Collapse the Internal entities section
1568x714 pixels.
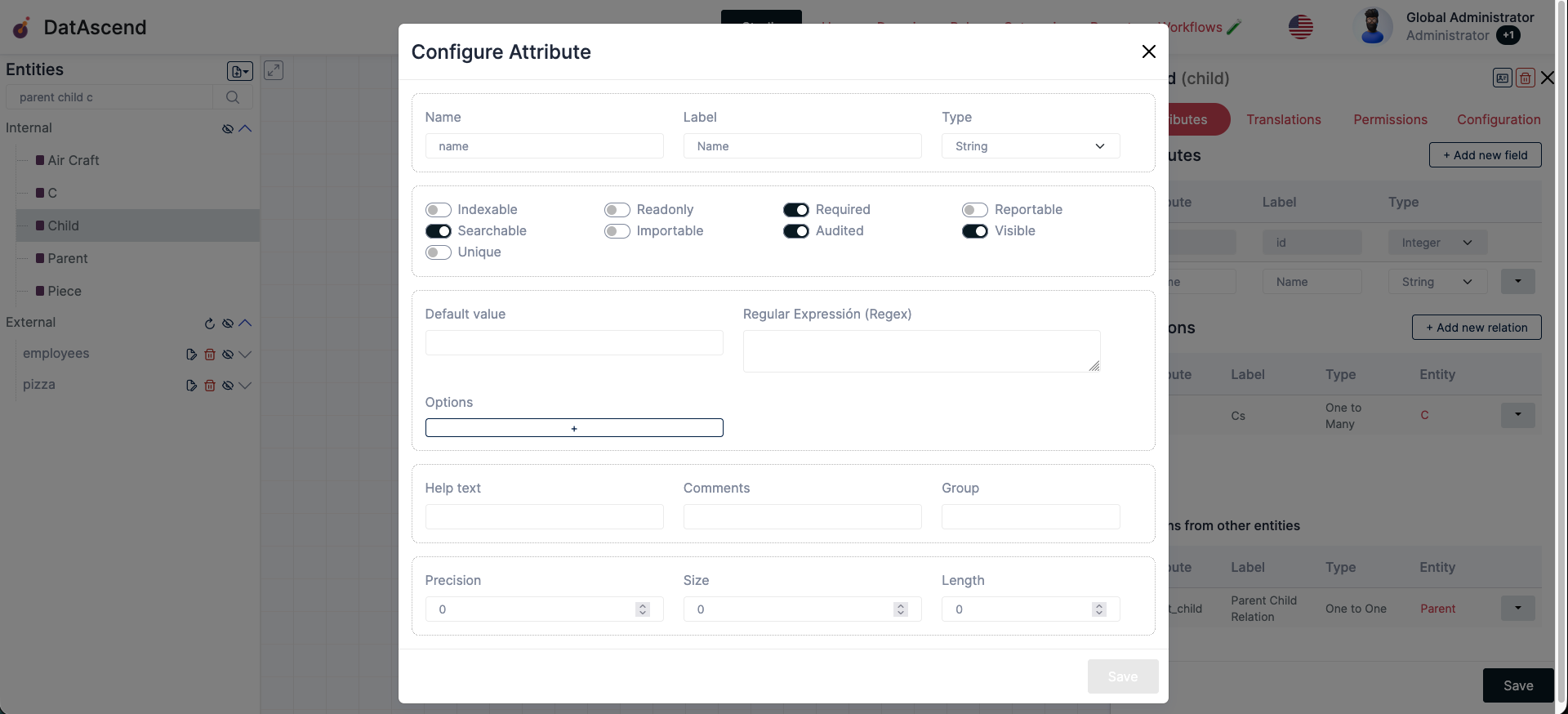click(245, 128)
